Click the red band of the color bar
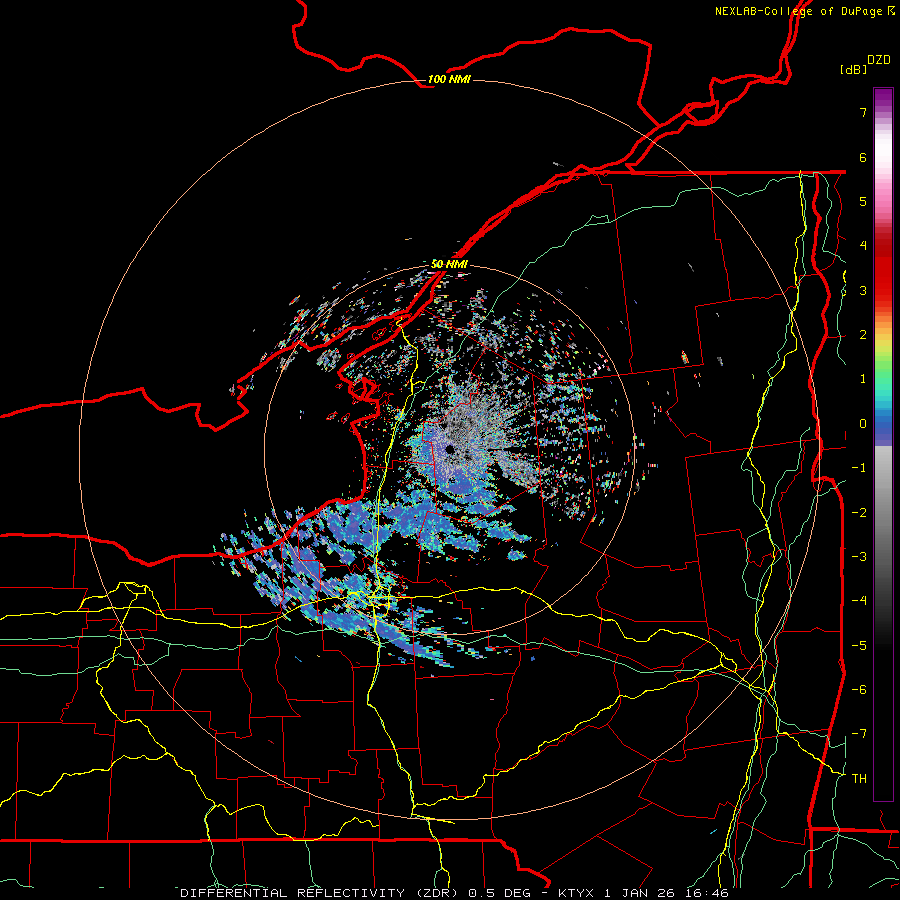This screenshot has height=900, width=900. pos(883,270)
